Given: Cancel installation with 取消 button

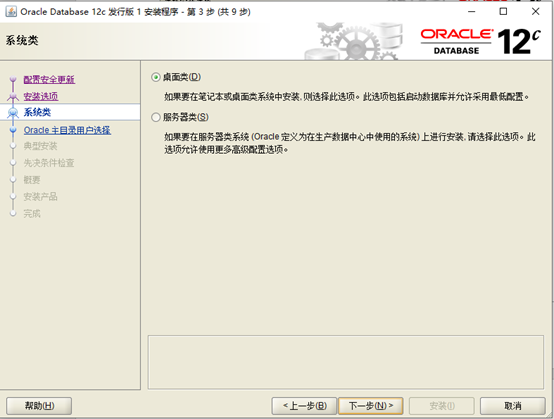Looking at the screenshot, I should [513, 406].
